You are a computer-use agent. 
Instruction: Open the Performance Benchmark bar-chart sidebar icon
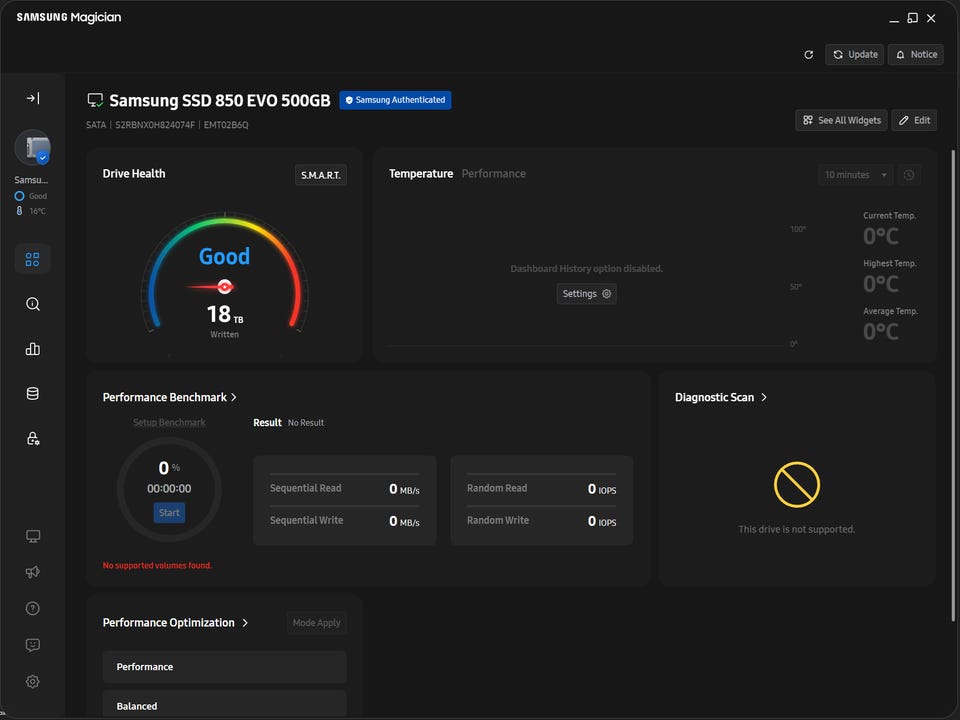[32, 349]
